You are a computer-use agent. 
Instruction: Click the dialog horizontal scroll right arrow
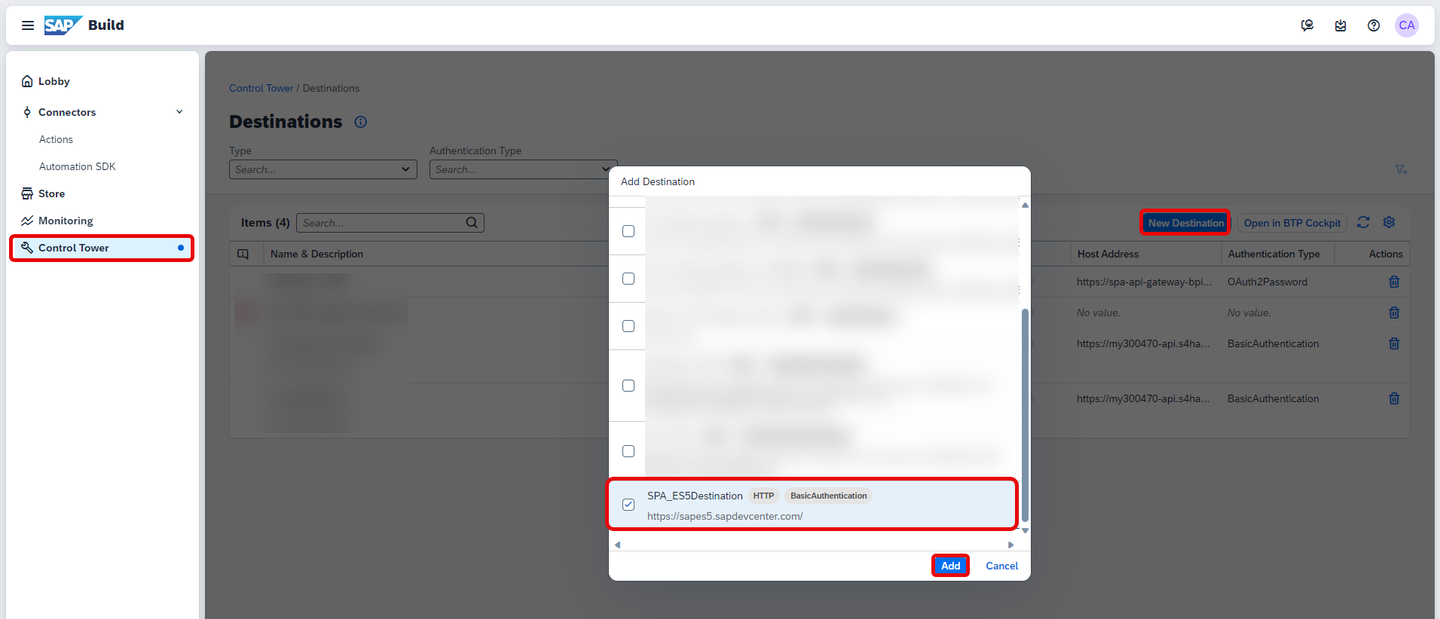tap(1011, 545)
